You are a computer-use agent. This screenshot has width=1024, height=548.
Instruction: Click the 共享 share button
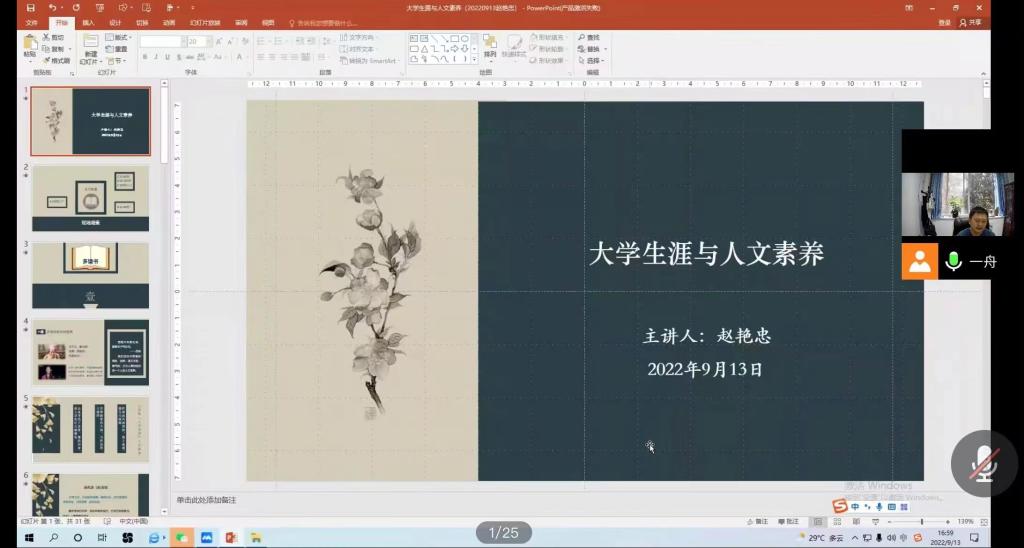(970, 22)
